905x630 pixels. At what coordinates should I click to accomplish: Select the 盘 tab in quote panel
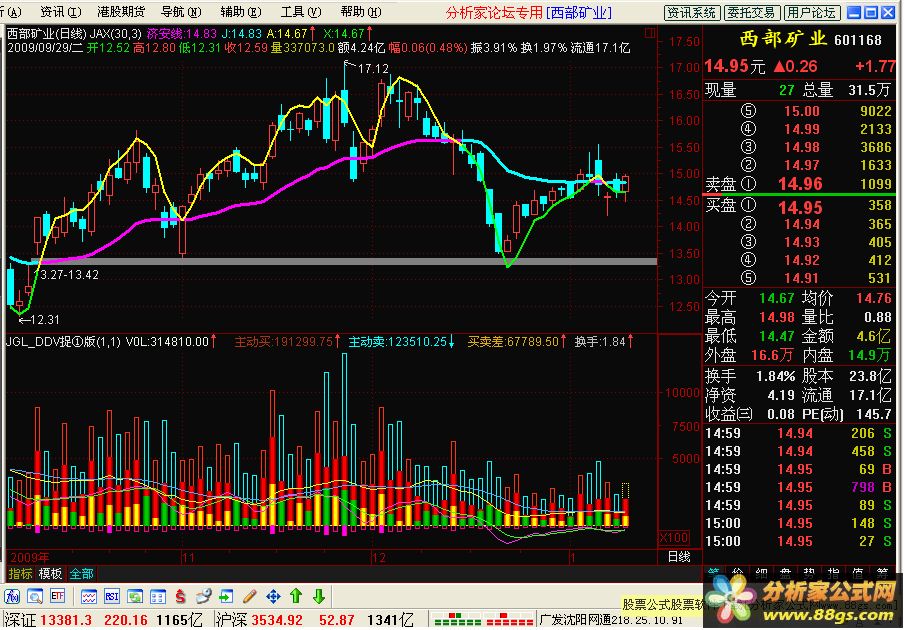pos(785,572)
